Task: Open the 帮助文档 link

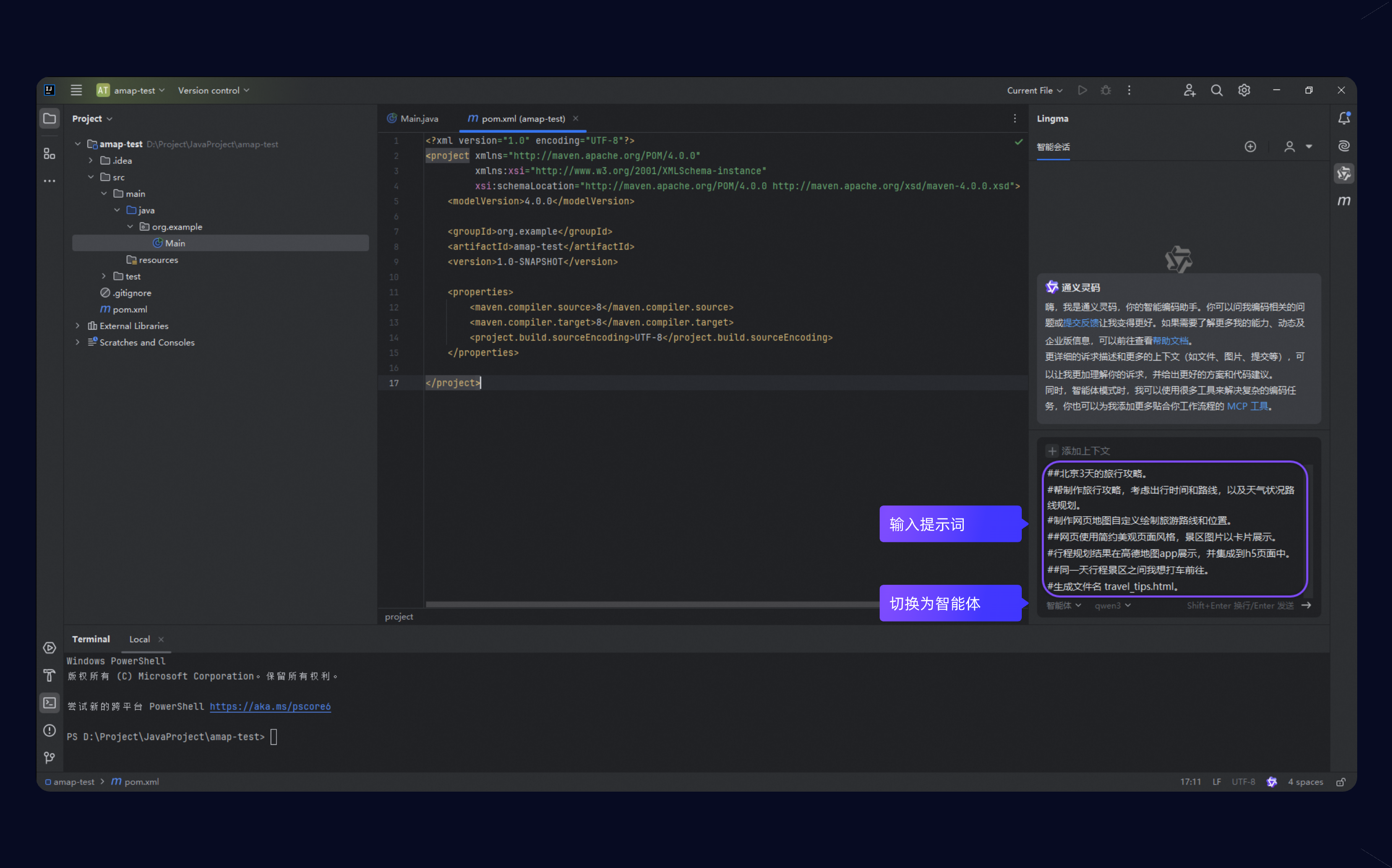Action: tap(1171, 340)
